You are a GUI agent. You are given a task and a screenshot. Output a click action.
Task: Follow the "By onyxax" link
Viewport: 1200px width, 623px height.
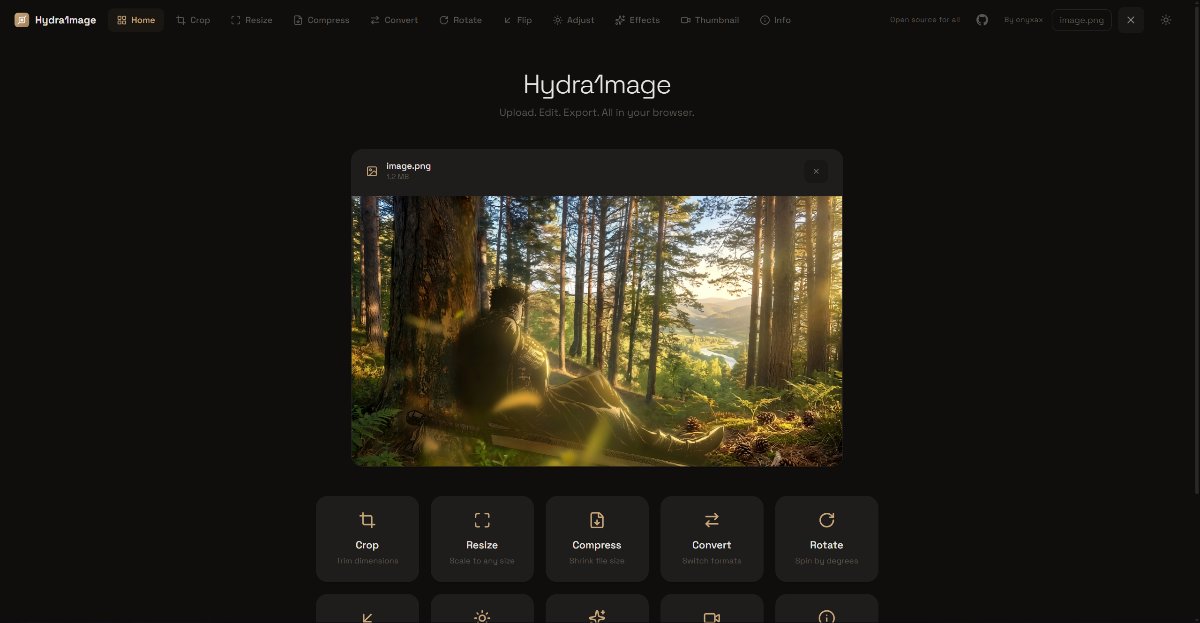pyautogui.click(x=1023, y=20)
